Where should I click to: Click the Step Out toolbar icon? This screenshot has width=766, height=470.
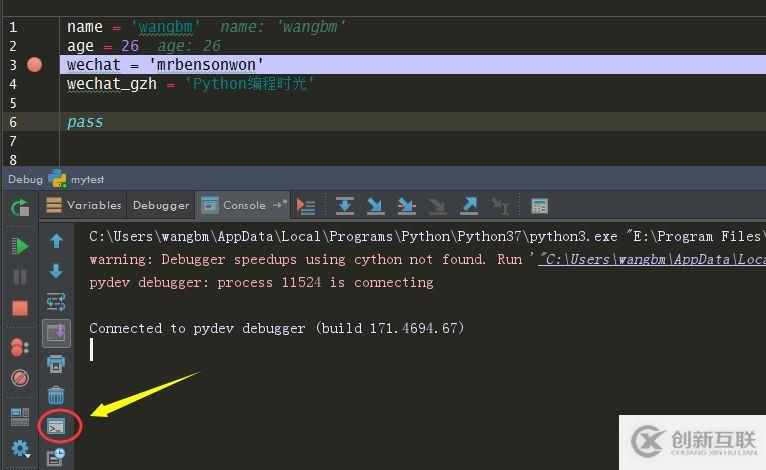469,206
